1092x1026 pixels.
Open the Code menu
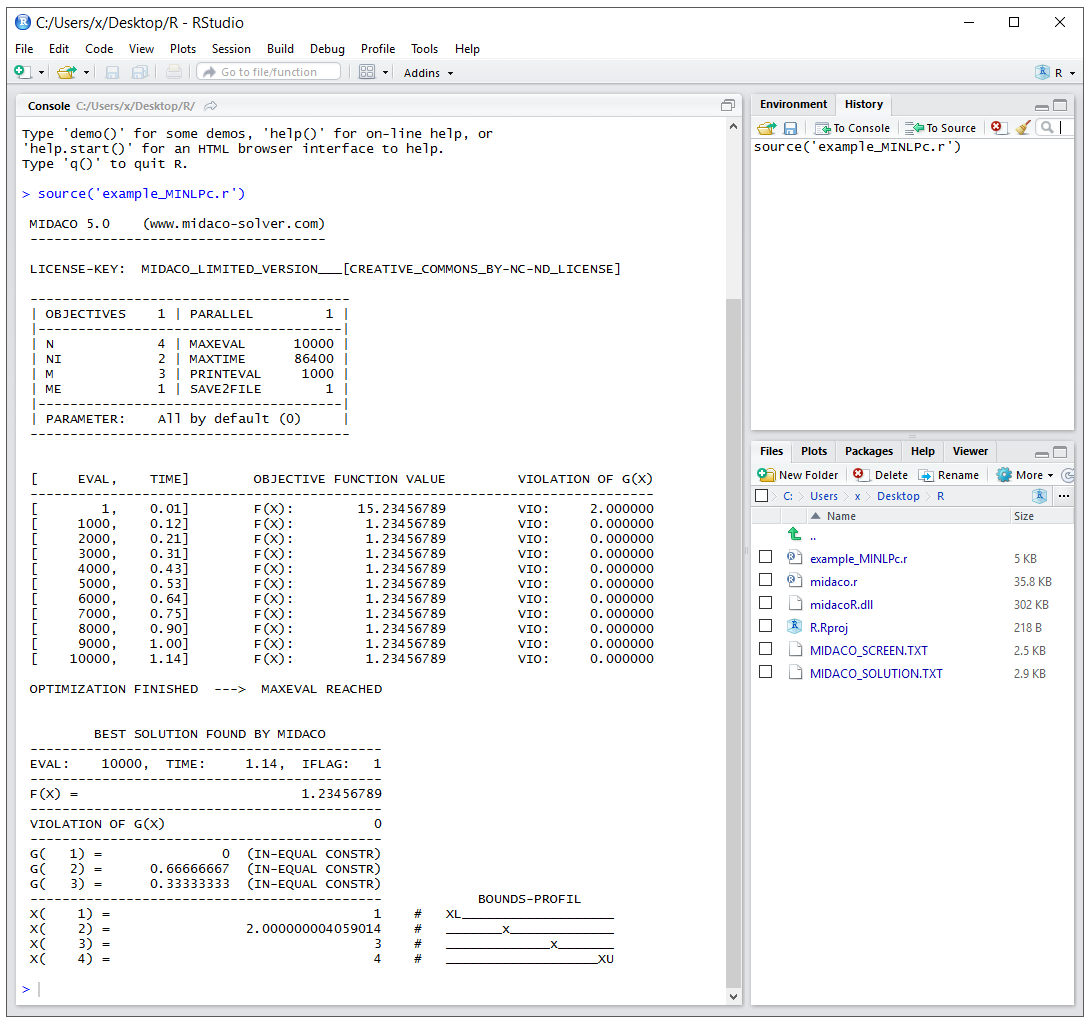coord(99,49)
